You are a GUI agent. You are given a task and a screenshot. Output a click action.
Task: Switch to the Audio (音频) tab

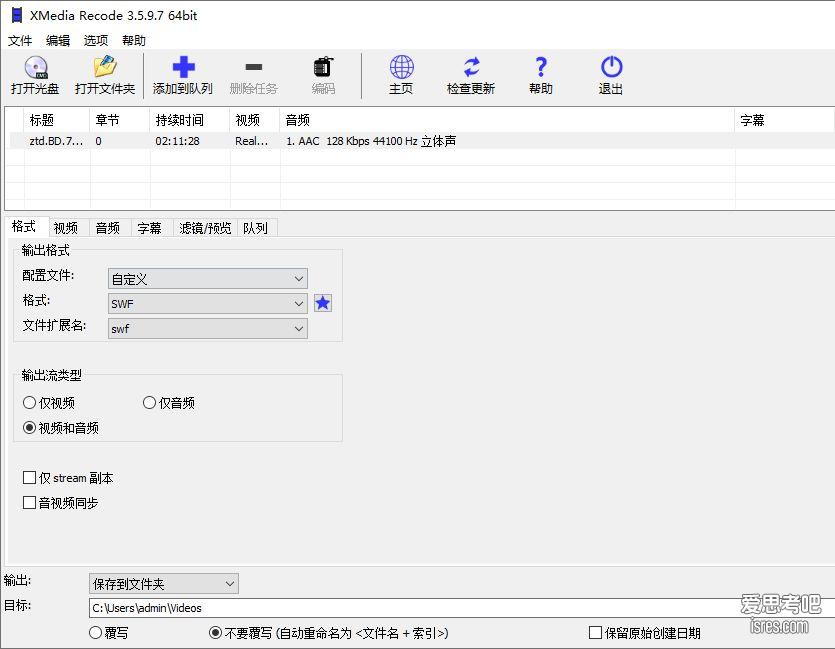coord(108,228)
